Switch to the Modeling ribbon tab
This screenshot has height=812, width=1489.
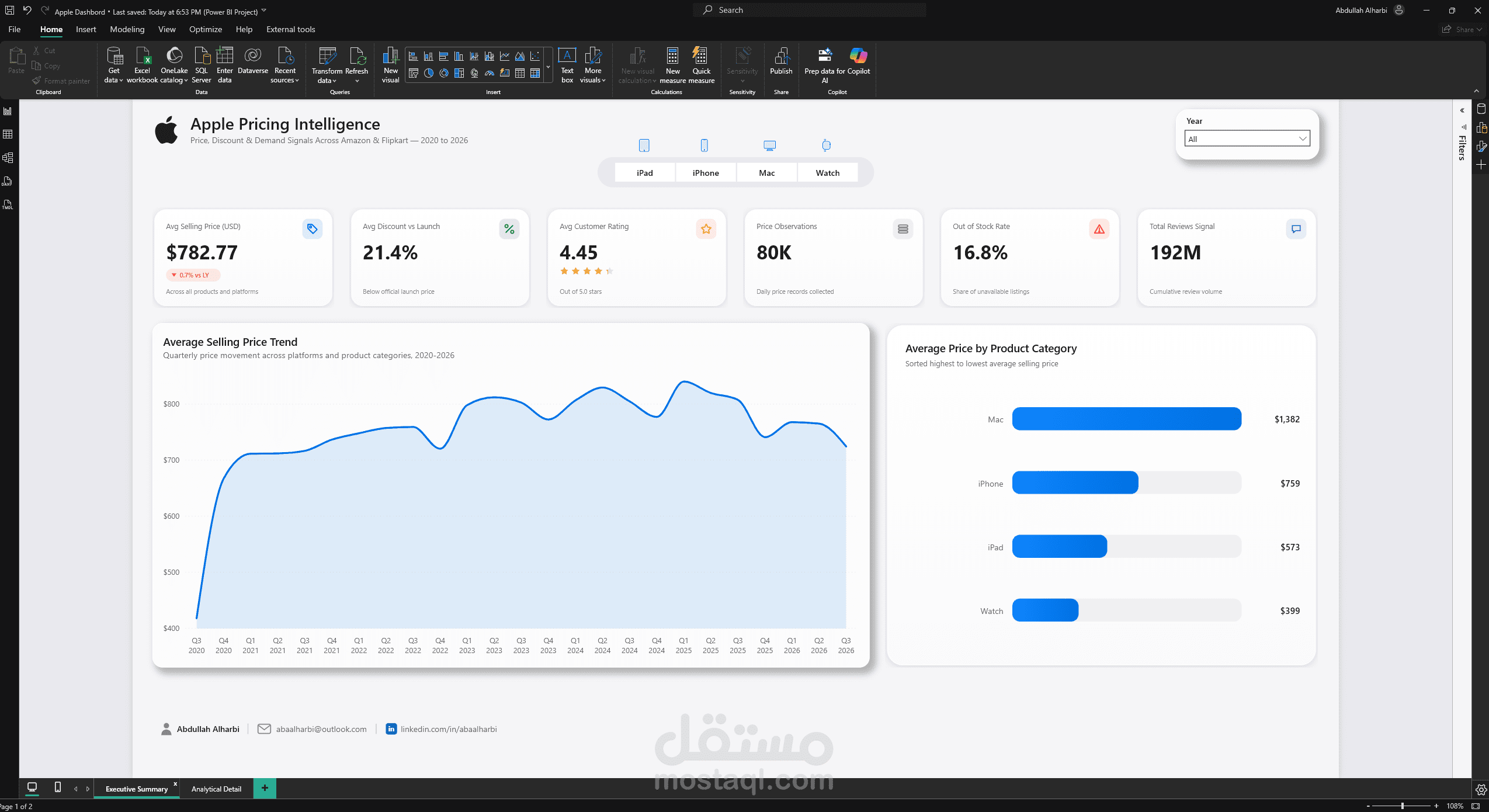click(x=127, y=29)
